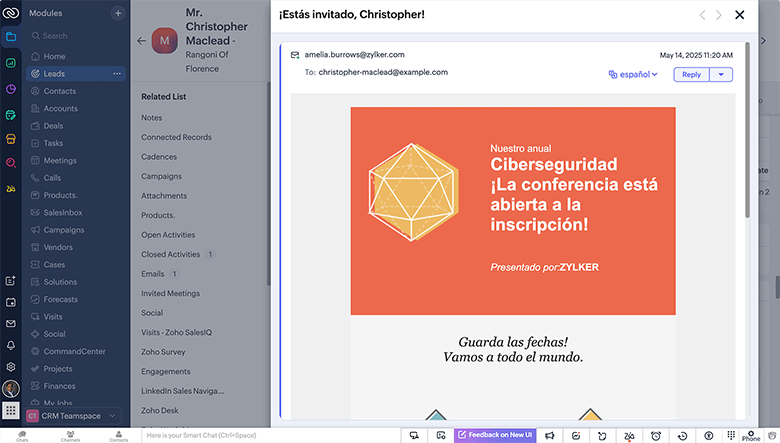
Task: Jump to Connected Records related list
Action: coord(176,137)
